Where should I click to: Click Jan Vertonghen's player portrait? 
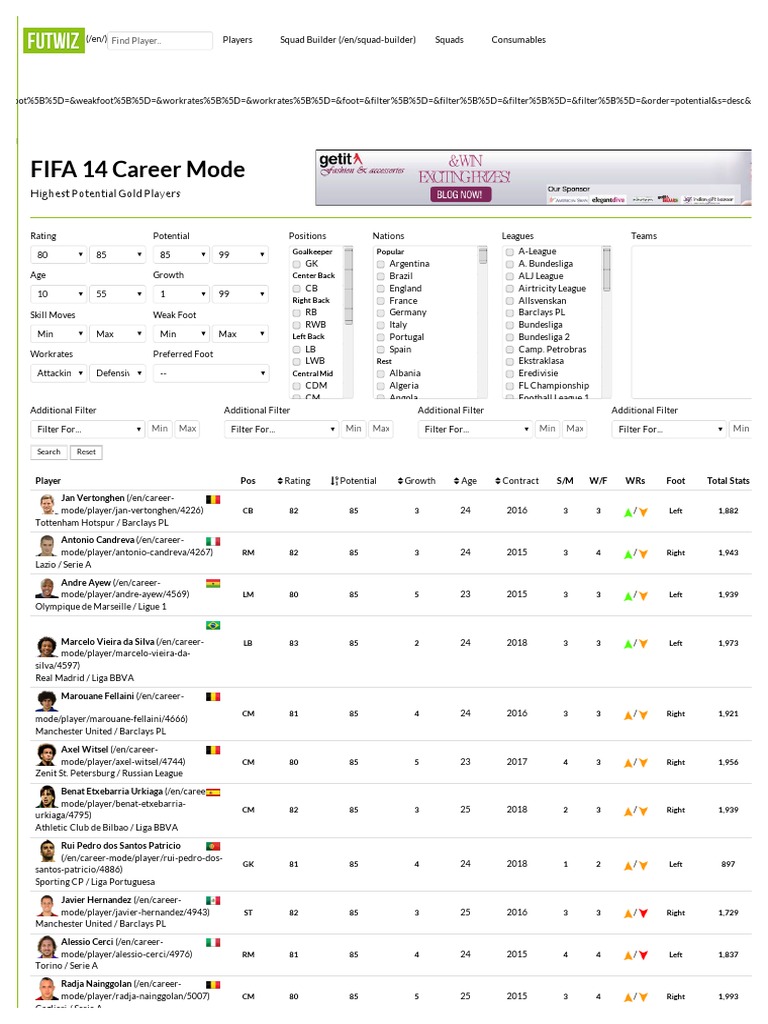[47, 504]
